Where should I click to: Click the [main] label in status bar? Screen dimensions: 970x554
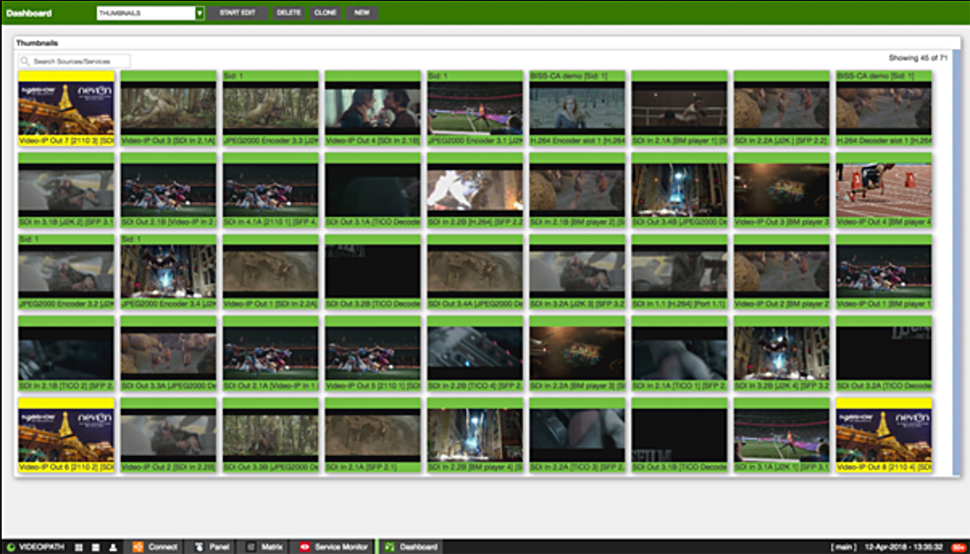point(844,547)
